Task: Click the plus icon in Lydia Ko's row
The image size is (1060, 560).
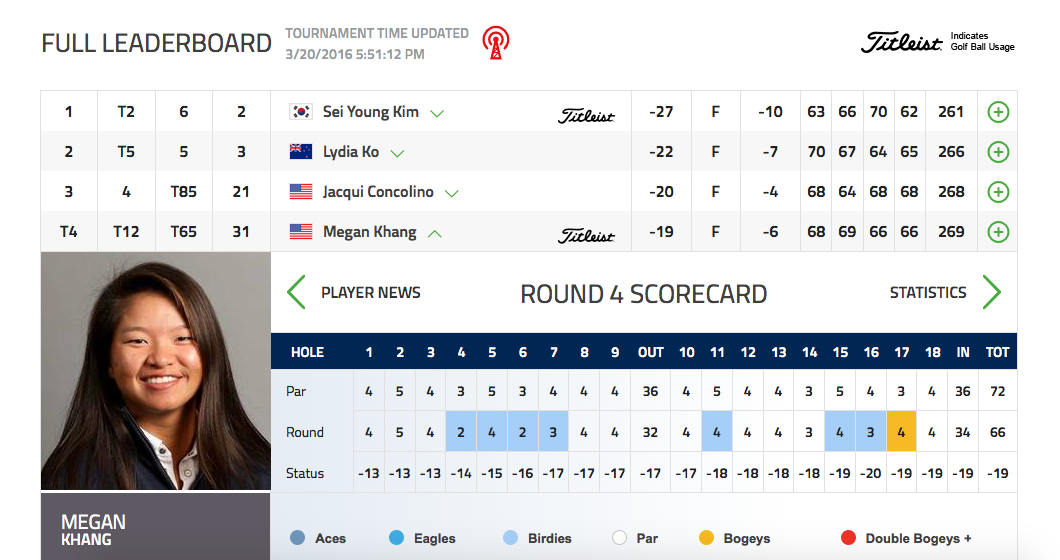Action: pos(998,152)
